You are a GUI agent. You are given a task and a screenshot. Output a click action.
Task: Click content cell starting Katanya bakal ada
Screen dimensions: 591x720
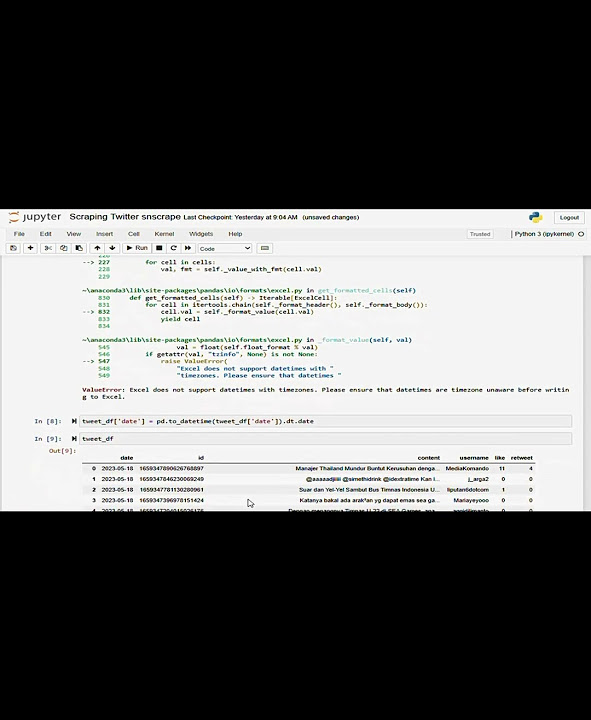tap(370, 500)
